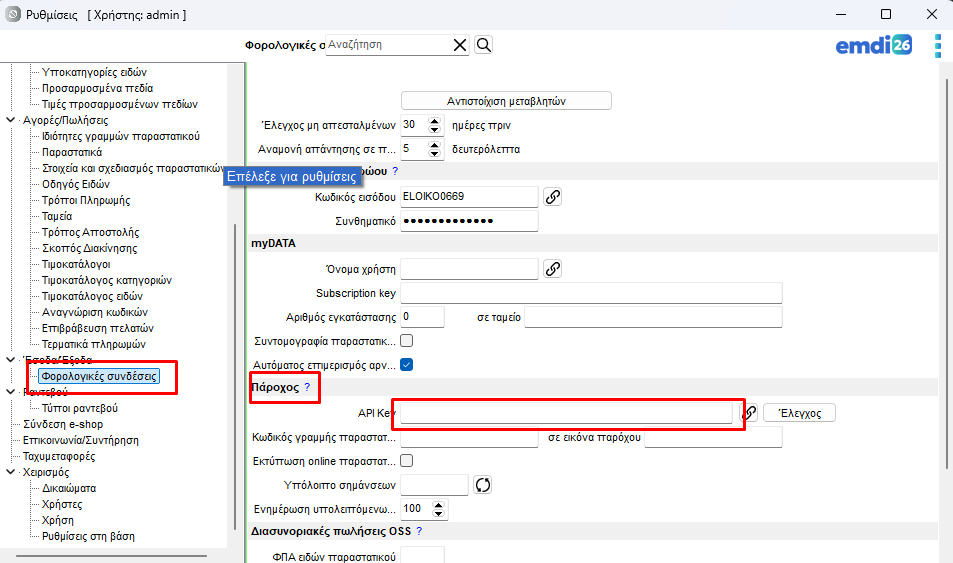Click link icon next to API Key field
Viewport: 953px width, 563px height.
pos(748,412)
